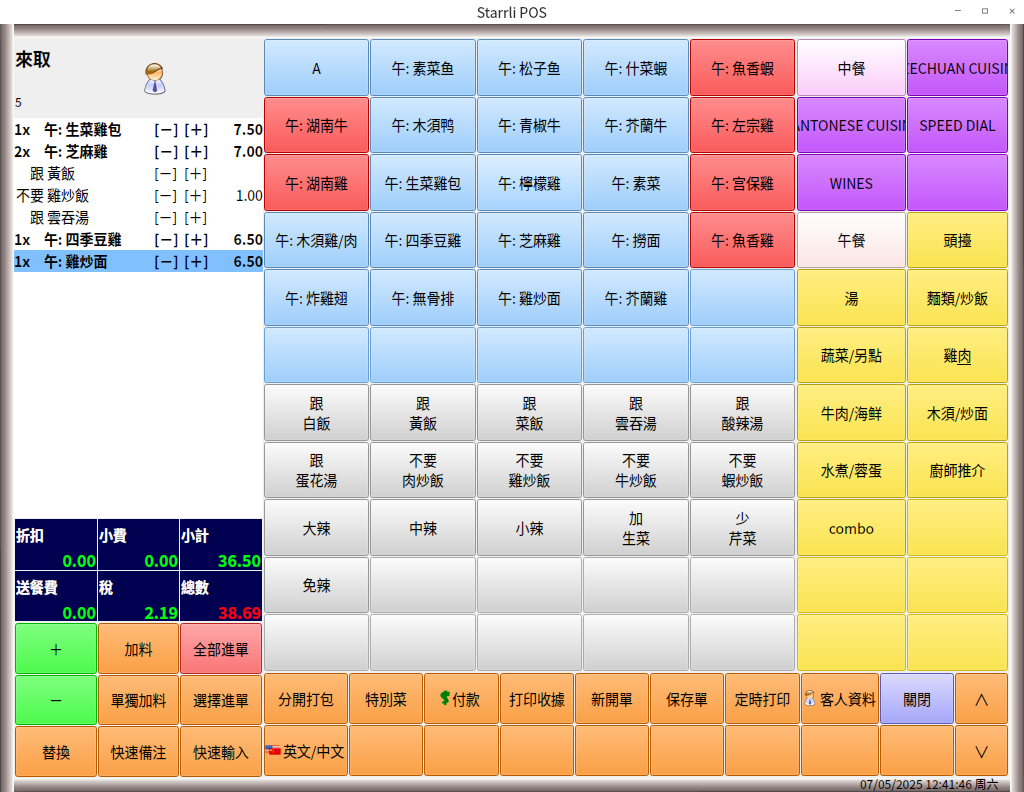
Task: Switch language with the 英文/中文 flag button
Action: pyautogui.click(x=305, y=751)
